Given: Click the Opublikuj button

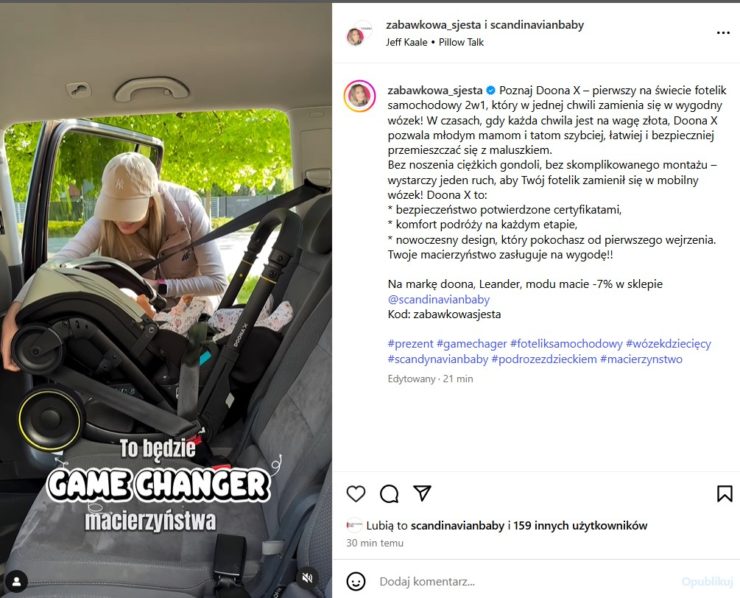Looking at the screenshot, I should click(x=707, y=581).
